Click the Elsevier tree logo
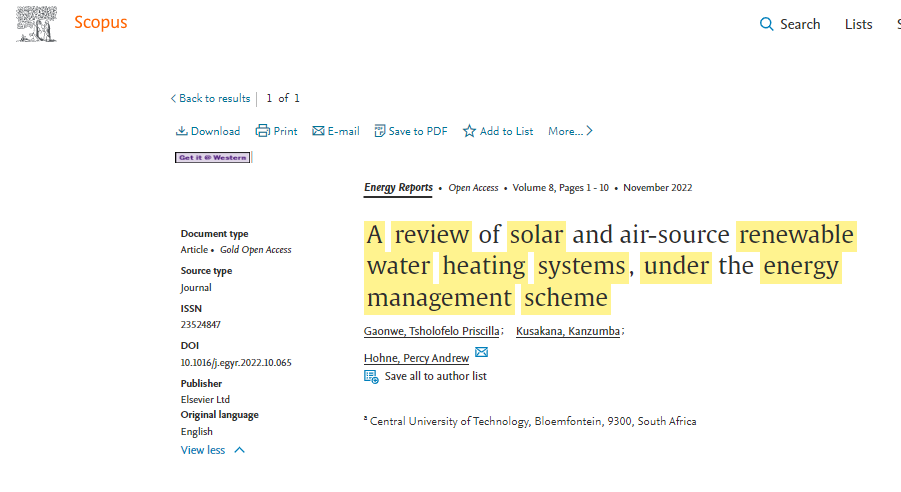 coord(37,23)
